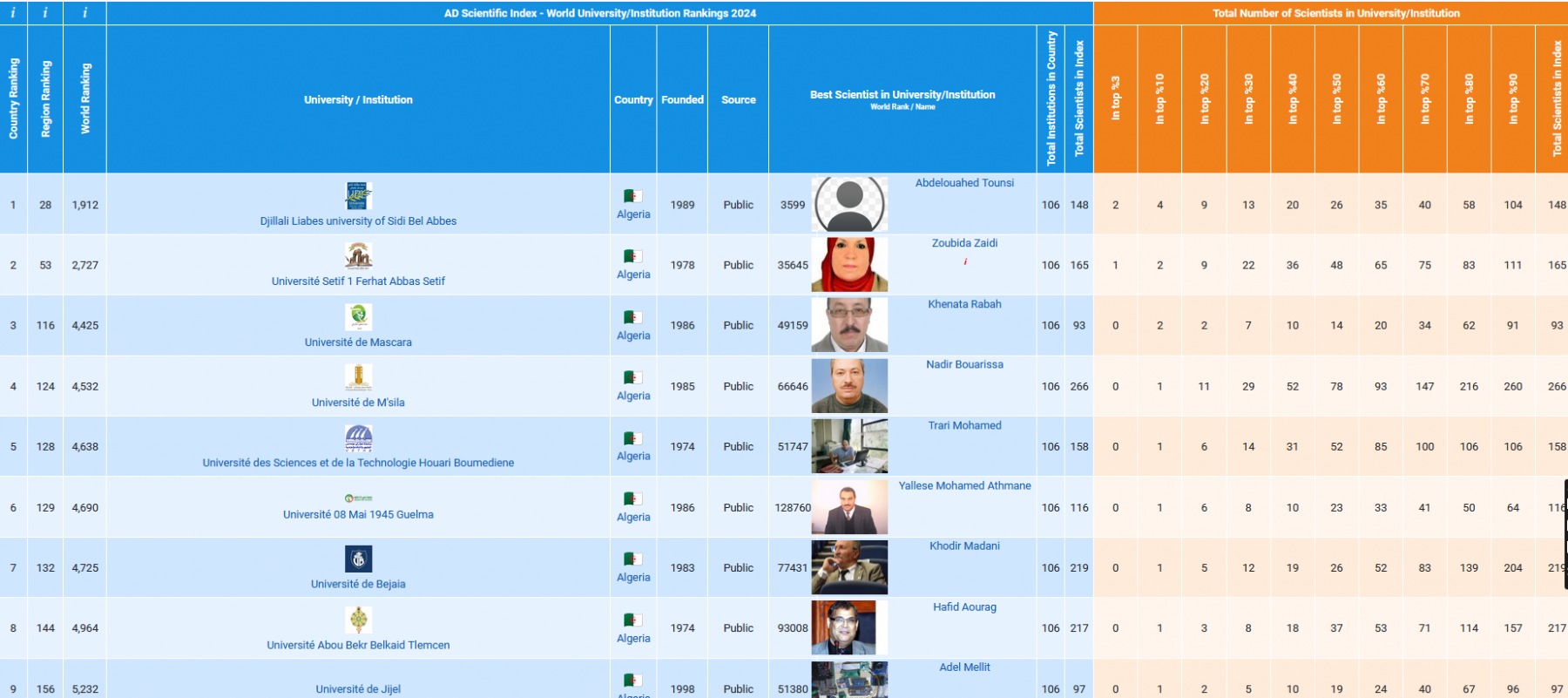Open scientist Khenata Rabah profile link
Viewport: 1568px width, 698px height.
click(x=964, y=304)
